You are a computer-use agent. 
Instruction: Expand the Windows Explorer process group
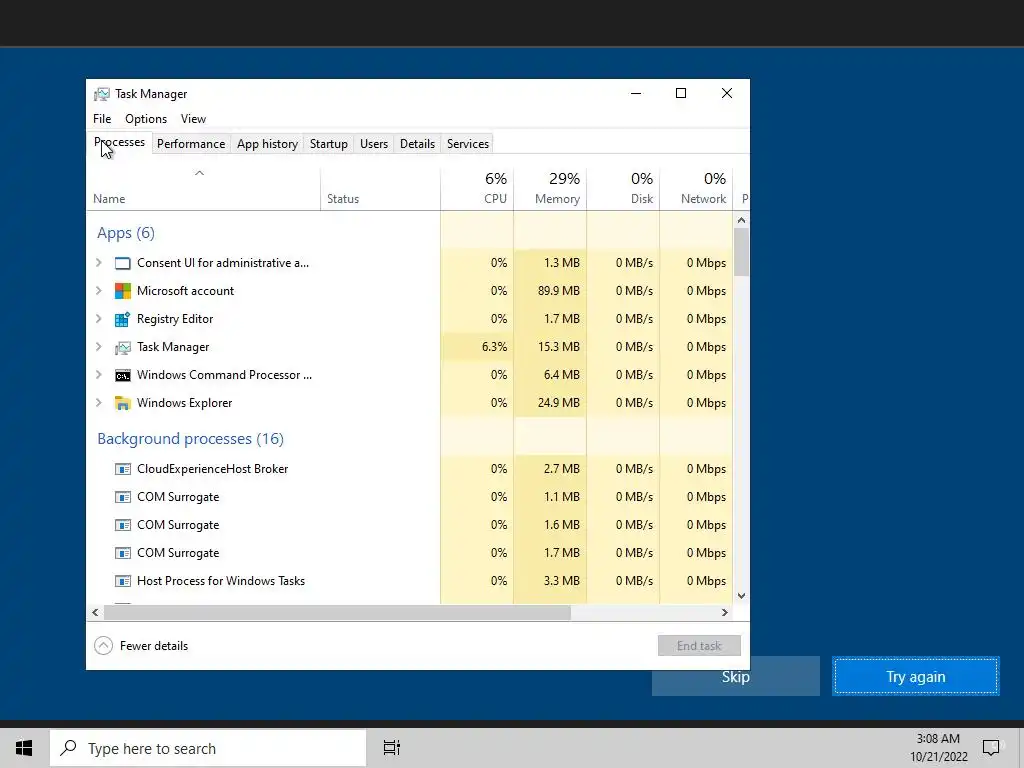coord(99,403)
